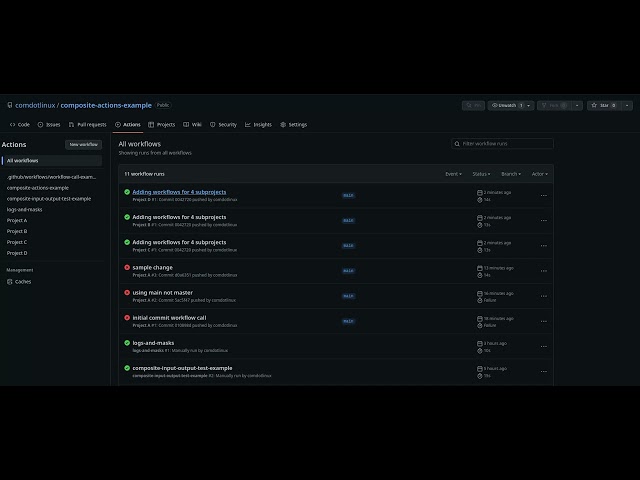Select the composite-actions-example workflow in sidebar
The image size is (640, 480).
(x=38, y=188)
